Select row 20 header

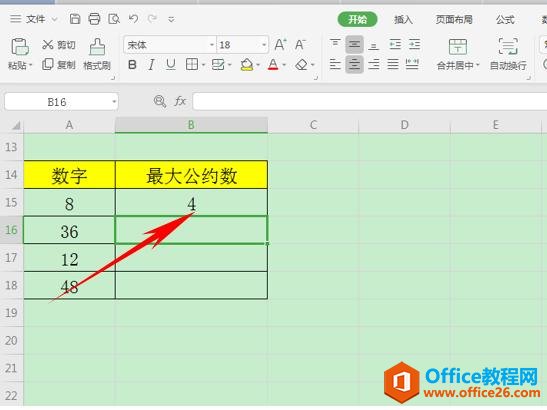12,341
